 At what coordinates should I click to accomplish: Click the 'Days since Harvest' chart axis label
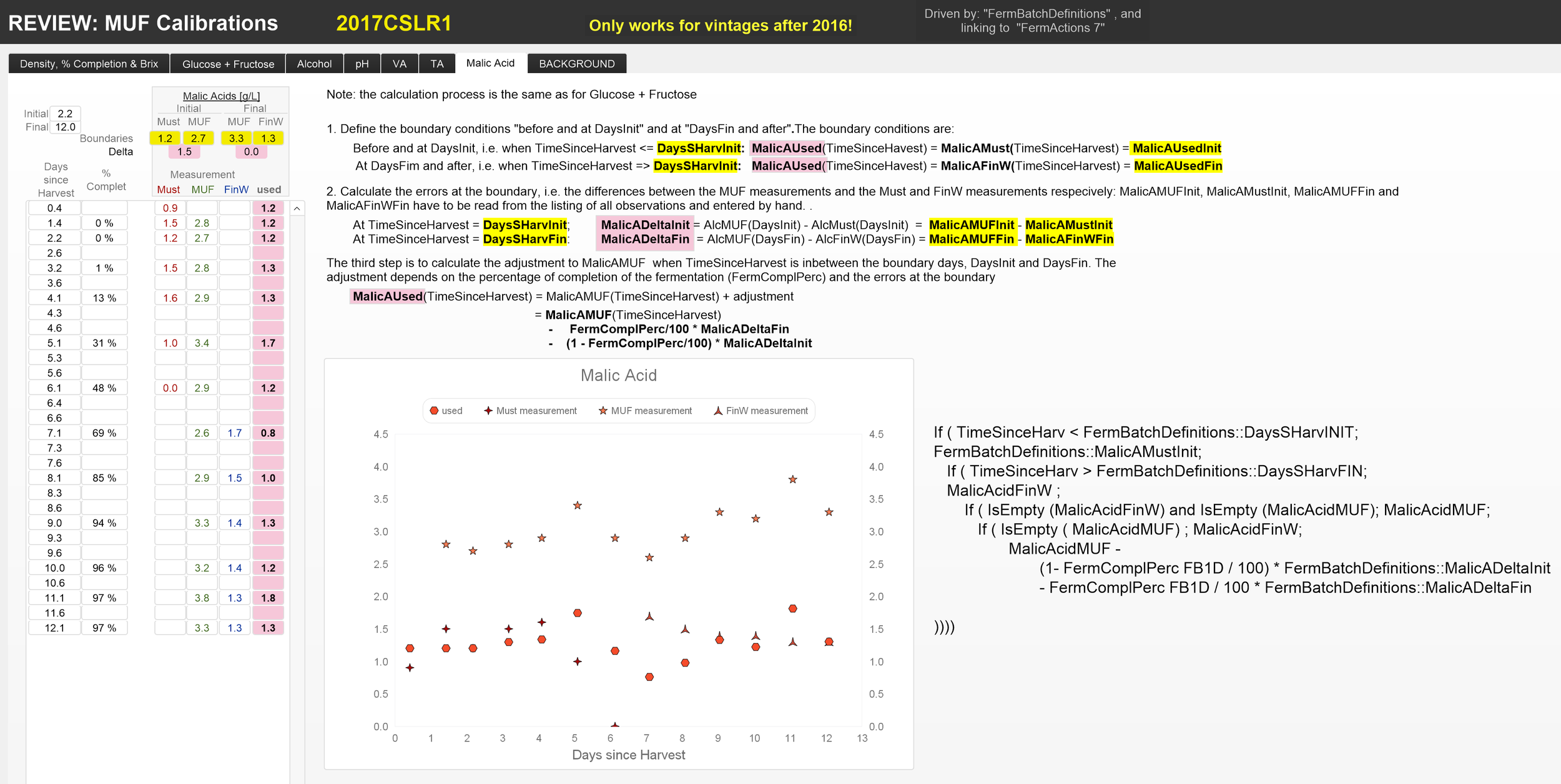click(x=628, y=755)
